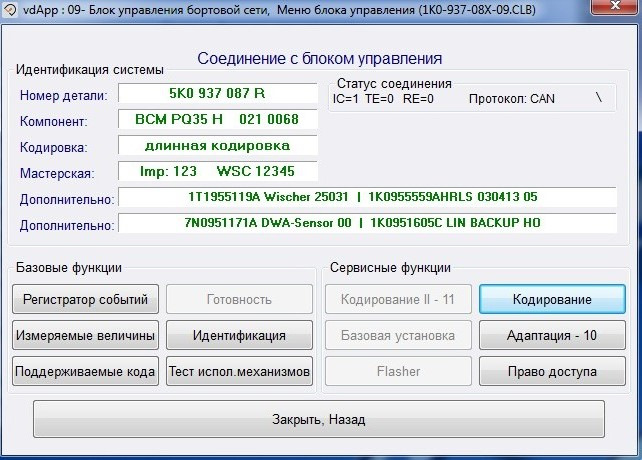Click the greyed Базовая установка button
Screen dimensions: 642x460
(x=398, y=335)
